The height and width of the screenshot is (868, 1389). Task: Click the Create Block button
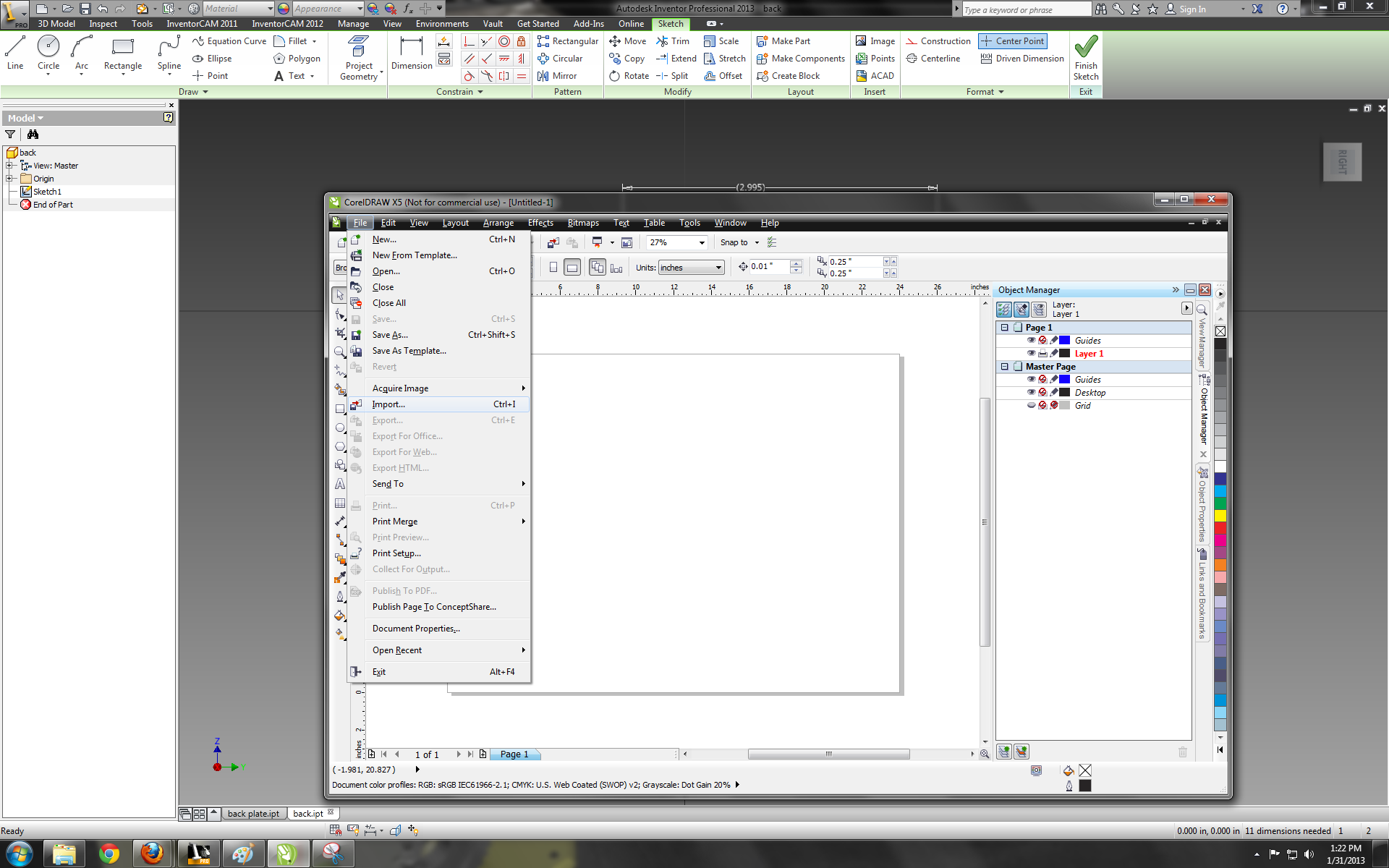[x=788, y=76]
